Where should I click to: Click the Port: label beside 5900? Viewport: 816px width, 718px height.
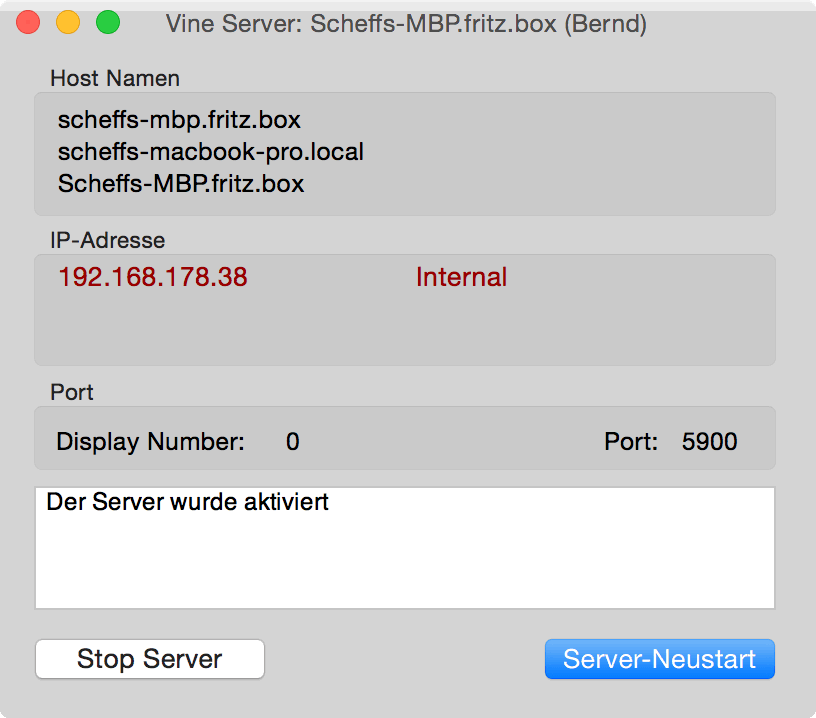pyautogui.click(x=631, y=441)
